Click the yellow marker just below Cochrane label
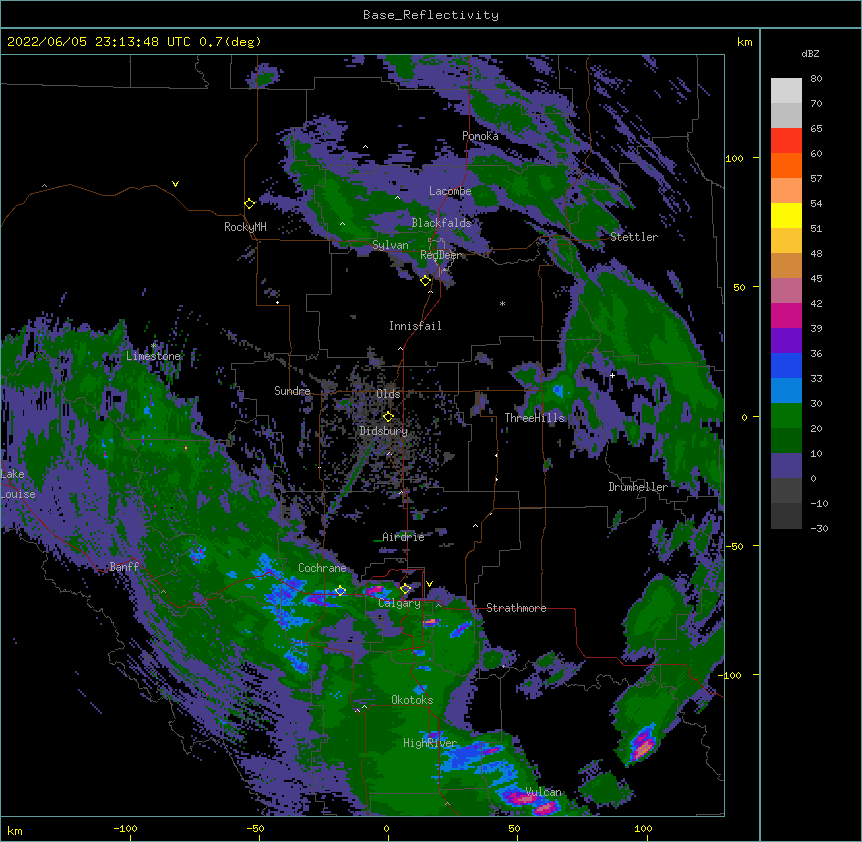862x842 pixels. click(340, 591)
